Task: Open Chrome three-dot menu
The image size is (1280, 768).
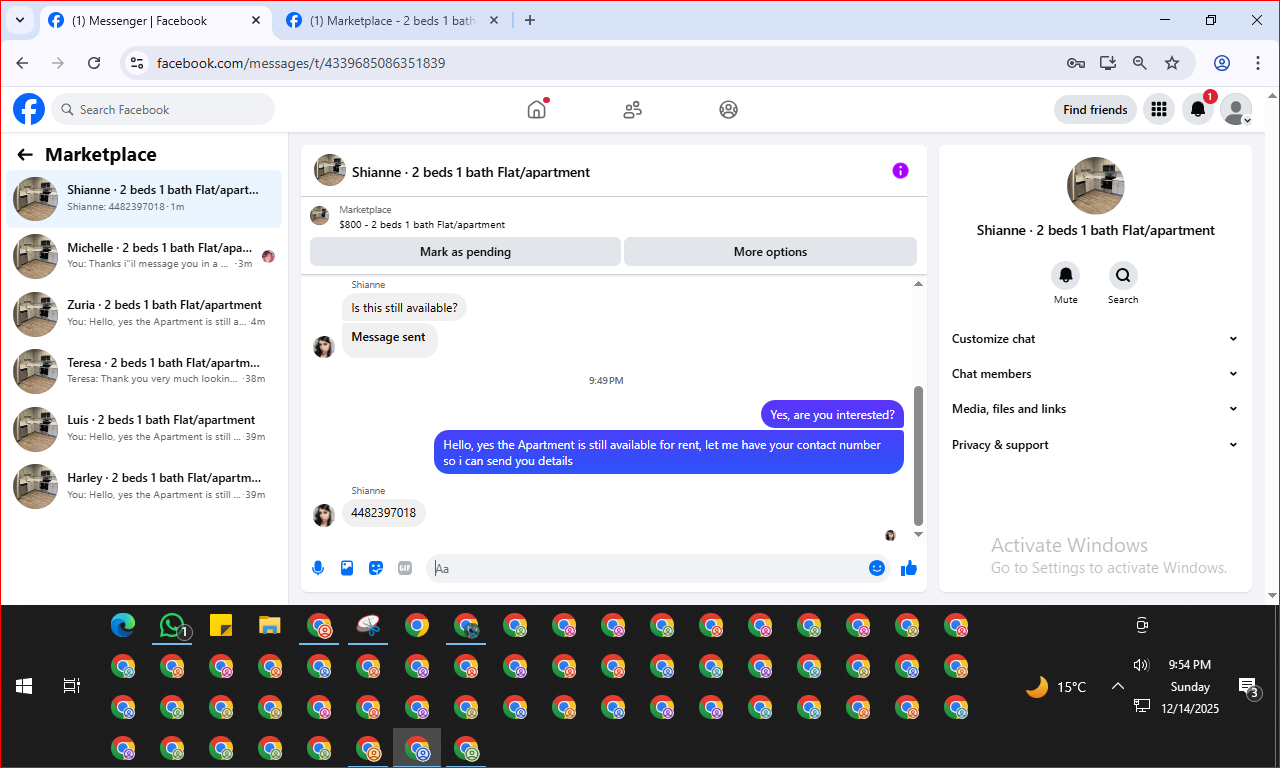Action: click(x=1258, y=63)
